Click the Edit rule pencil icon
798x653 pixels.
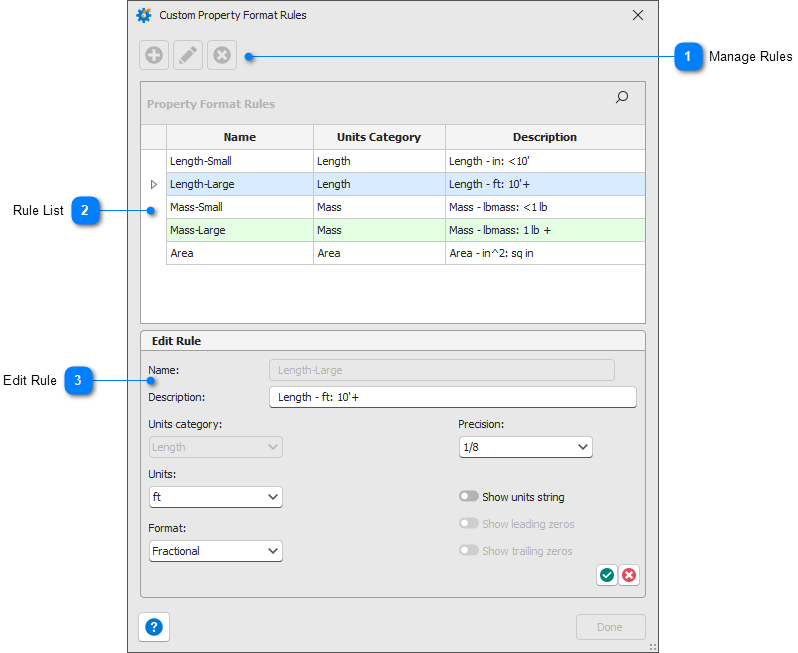(x=188, y=55)
